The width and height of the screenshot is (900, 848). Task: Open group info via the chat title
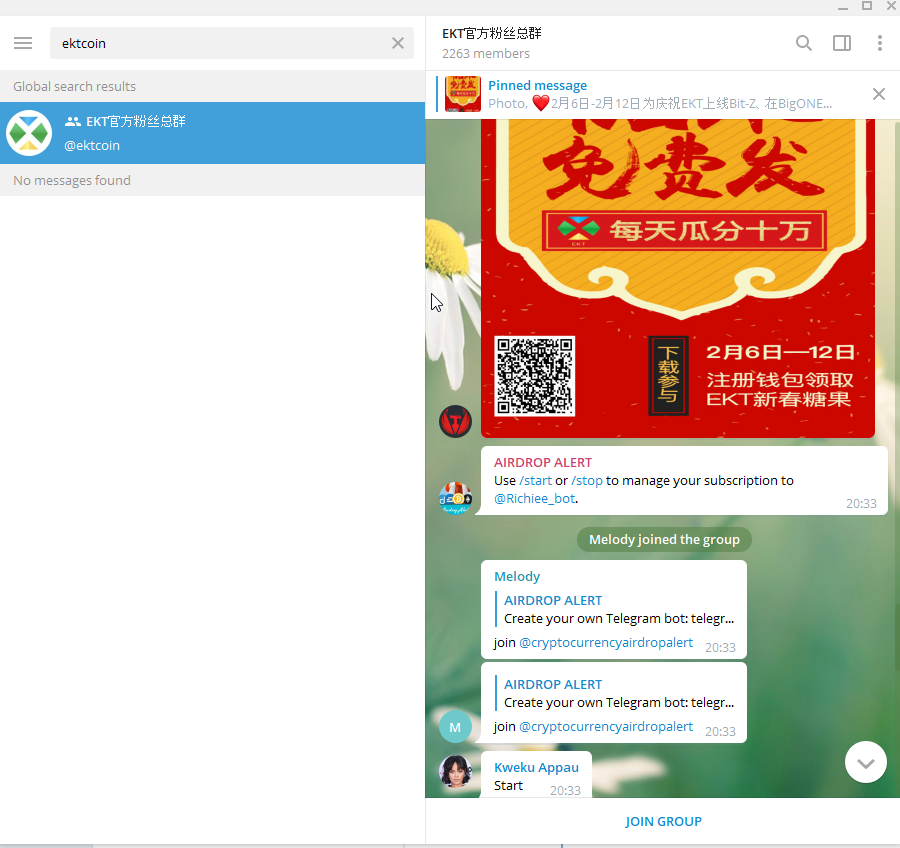tap(491, 34)
